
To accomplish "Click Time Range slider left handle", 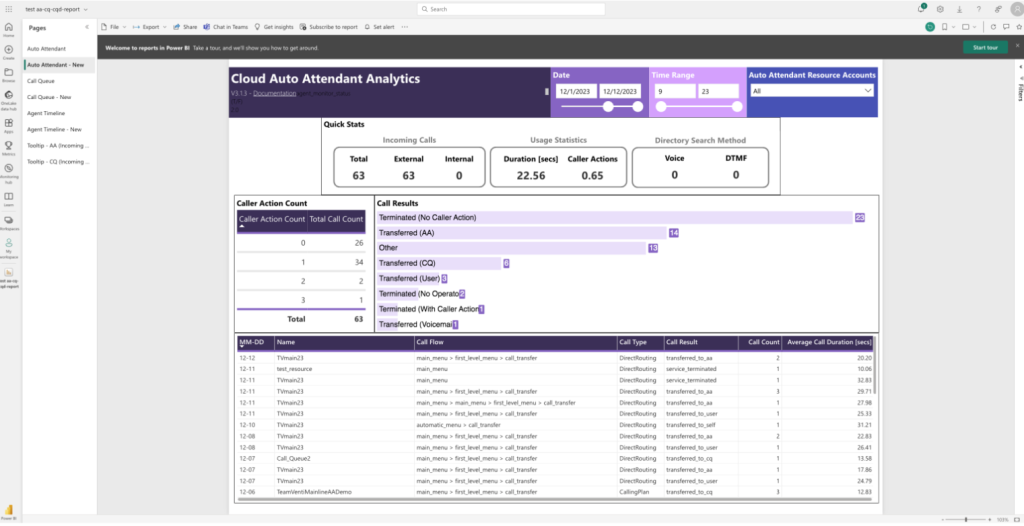I will coord(661,107).
